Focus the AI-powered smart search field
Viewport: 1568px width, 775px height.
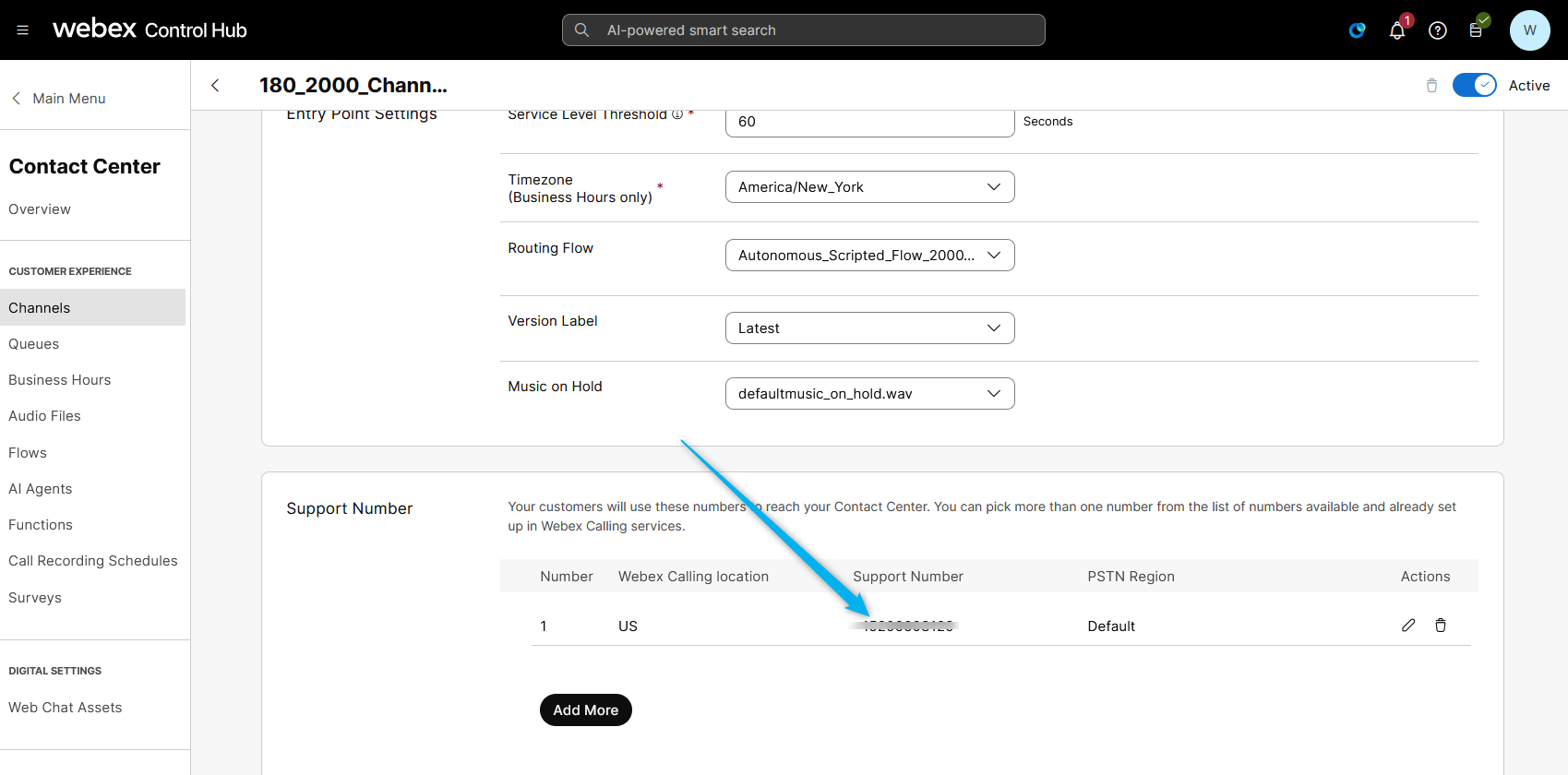(803, 30)
